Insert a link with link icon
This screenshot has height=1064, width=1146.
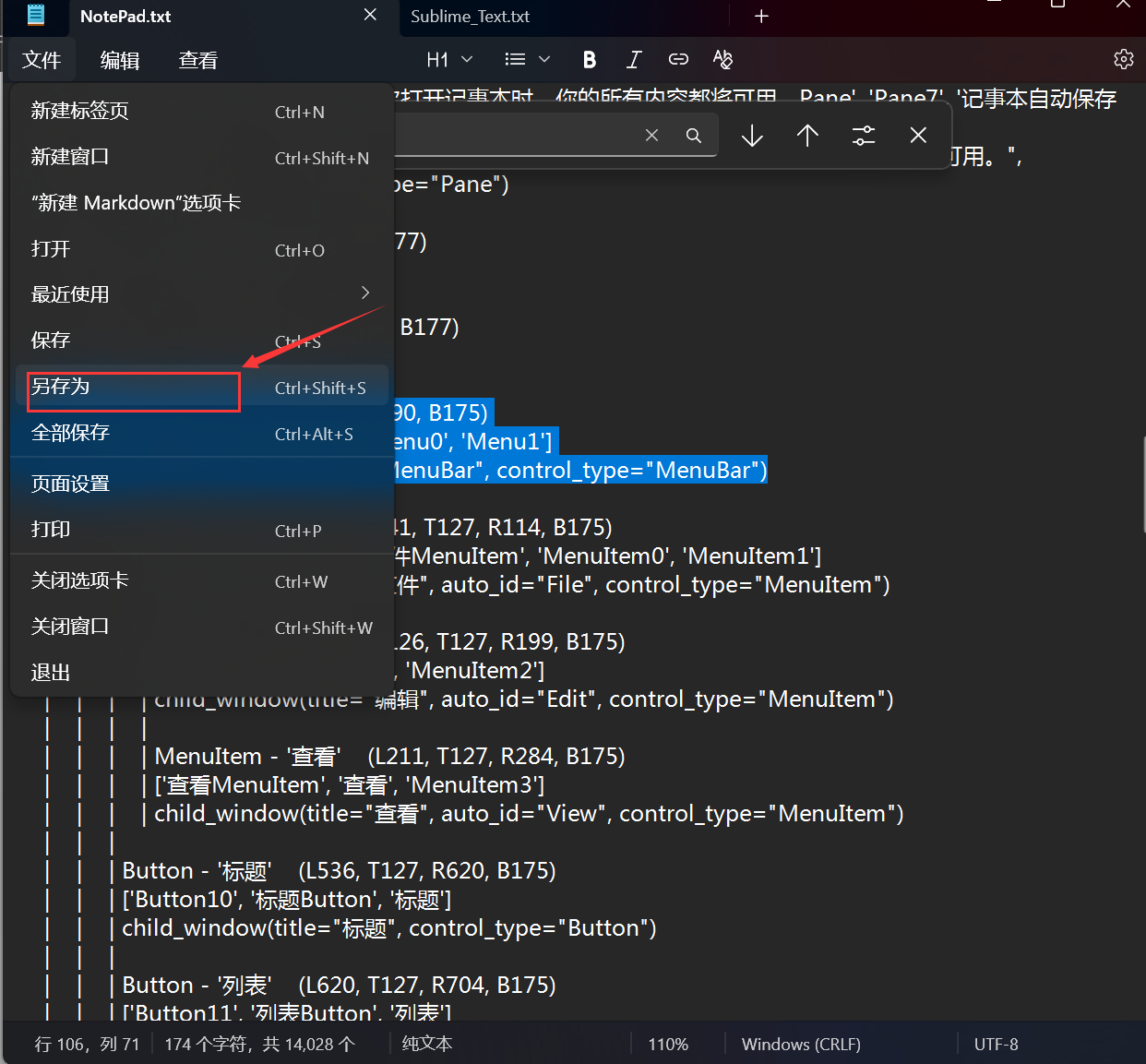pos(678,60)
